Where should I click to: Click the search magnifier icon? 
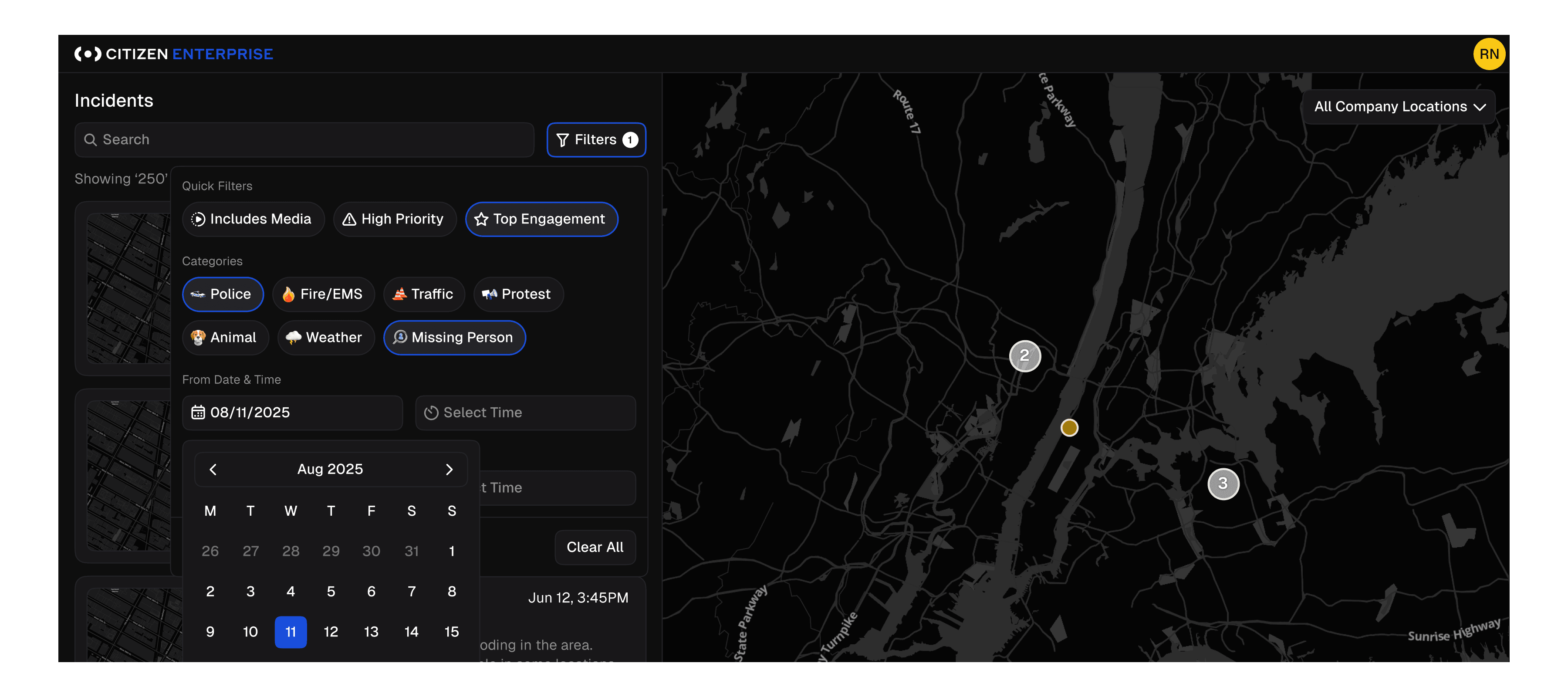(x=90, y=140)
